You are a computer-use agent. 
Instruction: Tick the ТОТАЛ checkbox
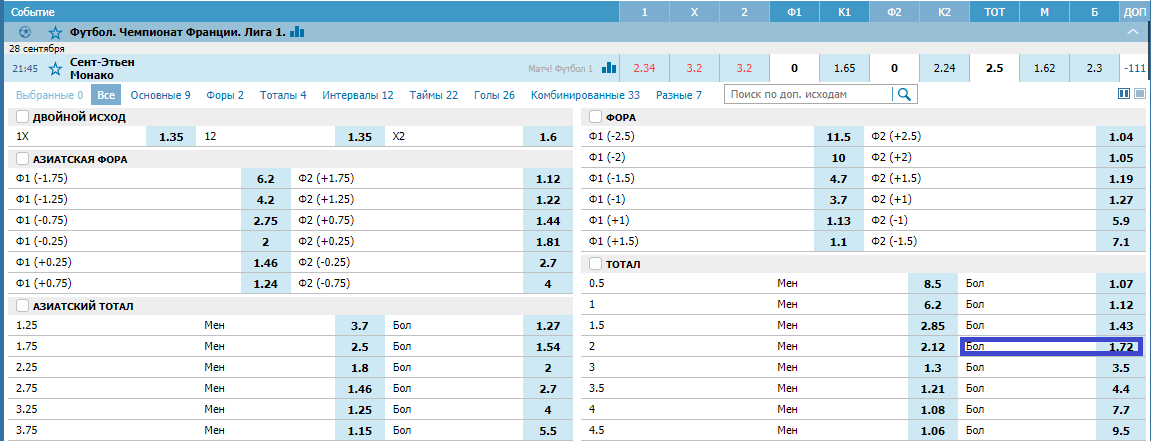point(595,264)
